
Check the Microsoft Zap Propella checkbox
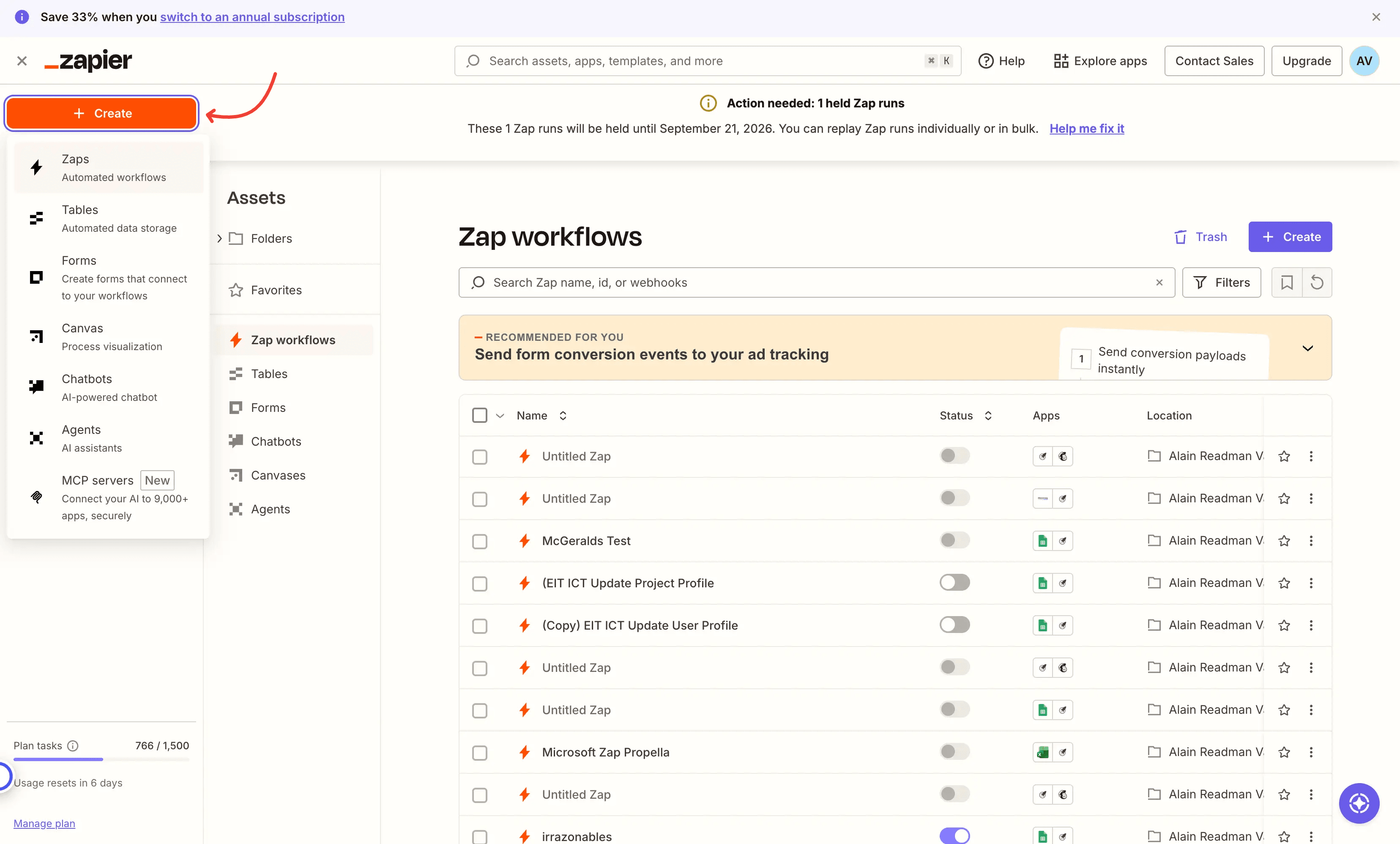(479, 753)
